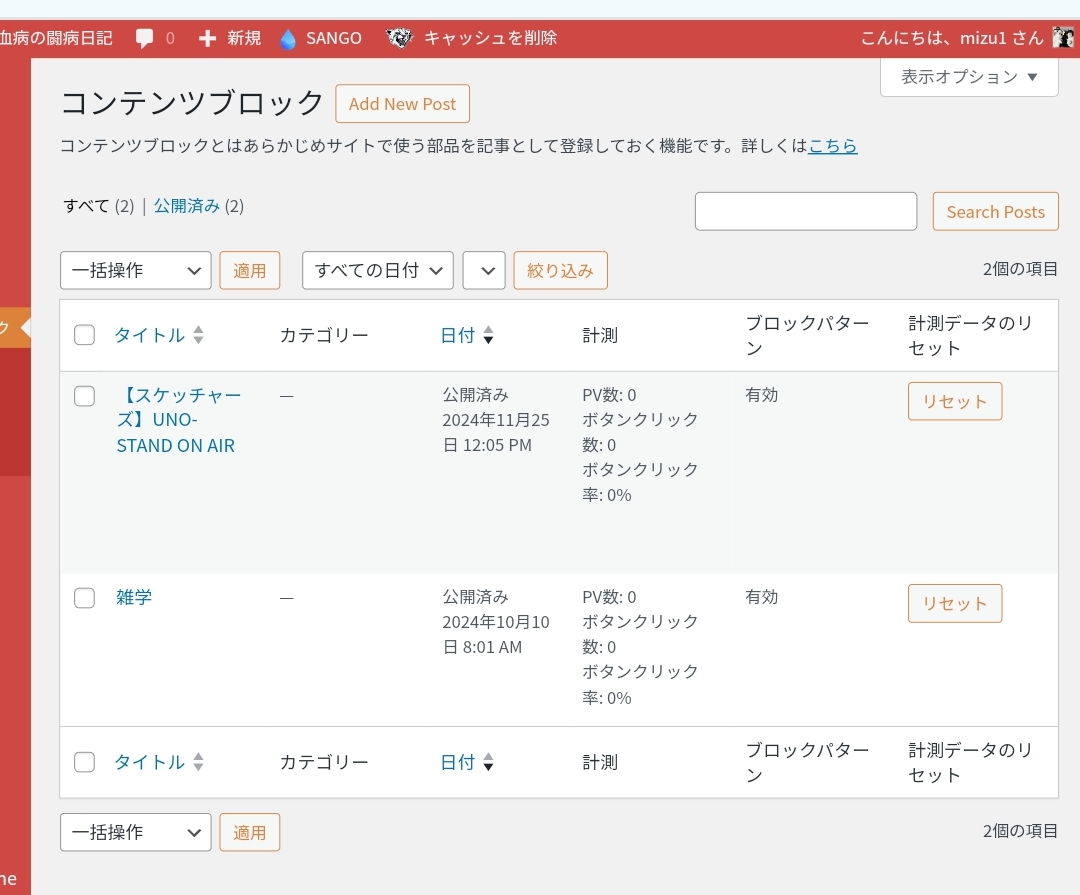Click the plus icon next to 新規
This screenshot has width=1080, height=895.
(x=207, y=38)
